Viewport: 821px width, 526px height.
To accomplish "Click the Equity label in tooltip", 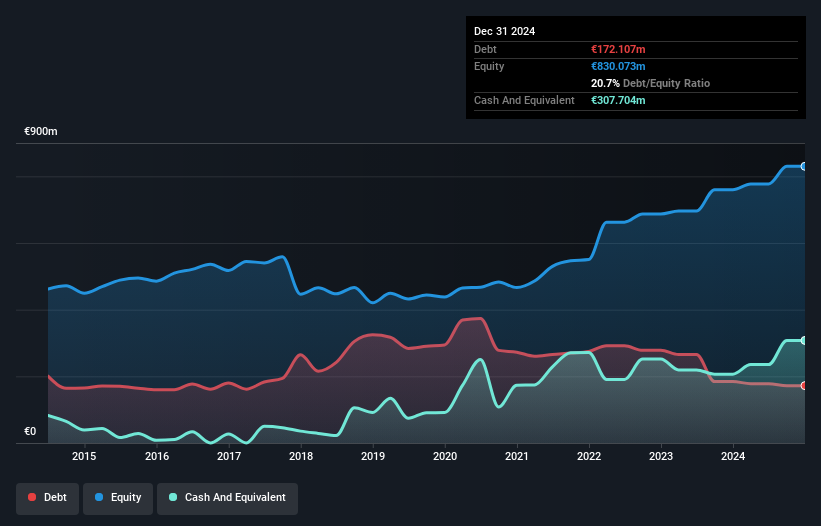I will (x=489, y=66).
